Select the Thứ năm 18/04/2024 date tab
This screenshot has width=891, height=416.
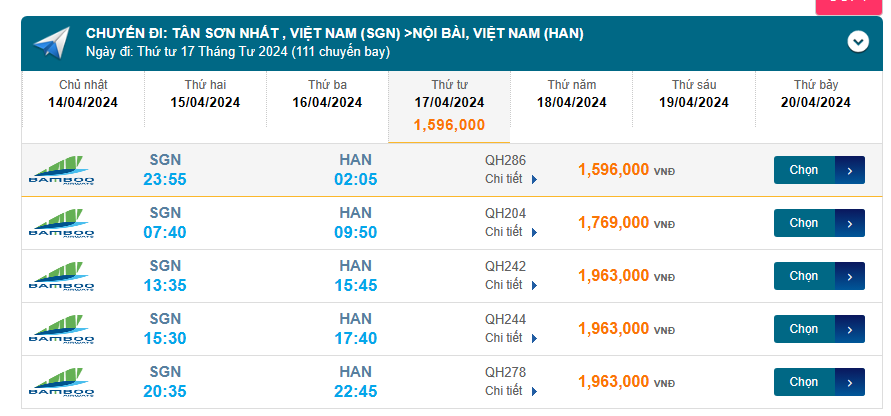point(572,94)
